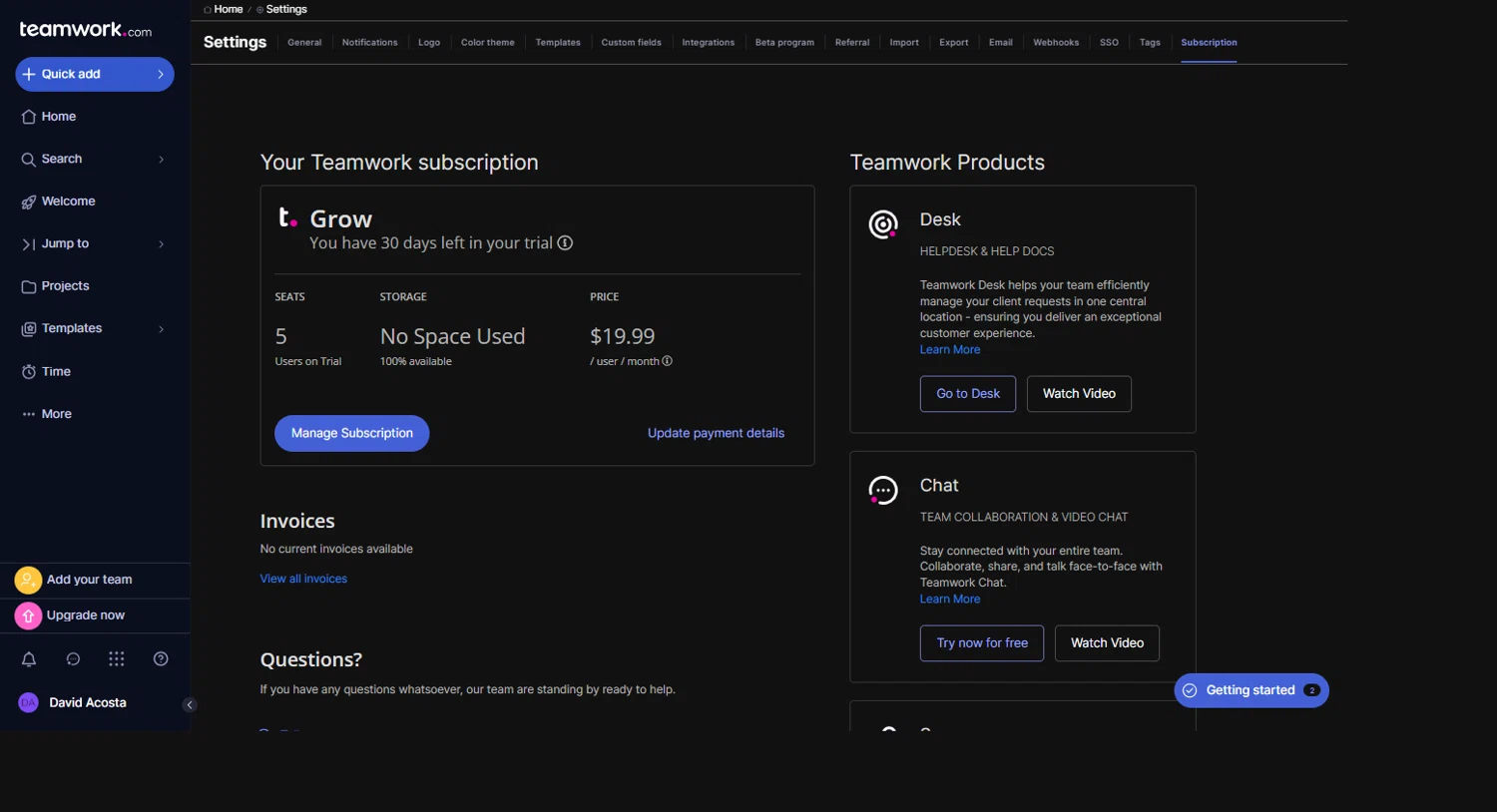The width and height of the screenshot is (1497, 812).
Task: Click the teamwork.com logo
Action: (x=86, y=30)
